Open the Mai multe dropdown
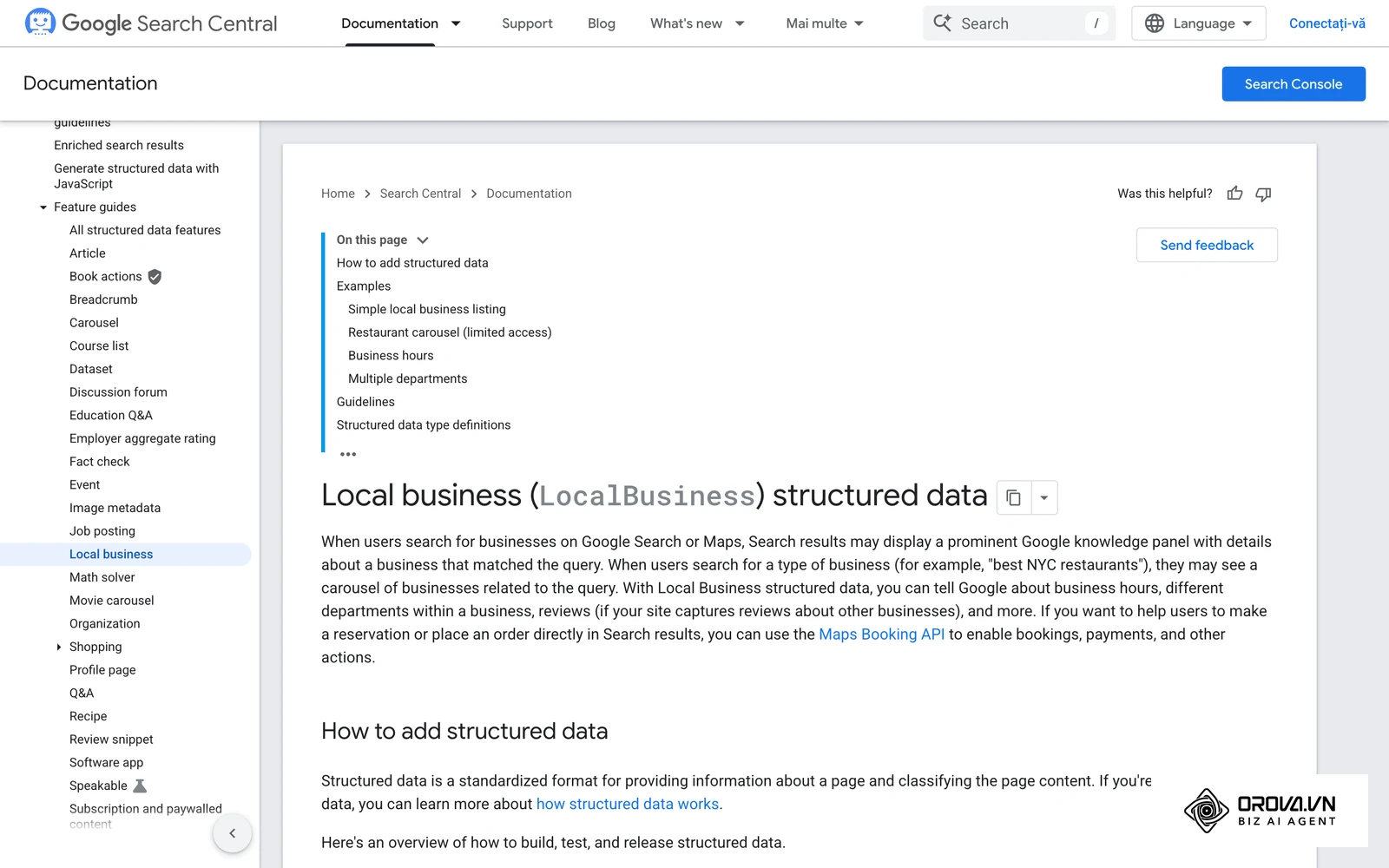 click(x=825, y=23)
